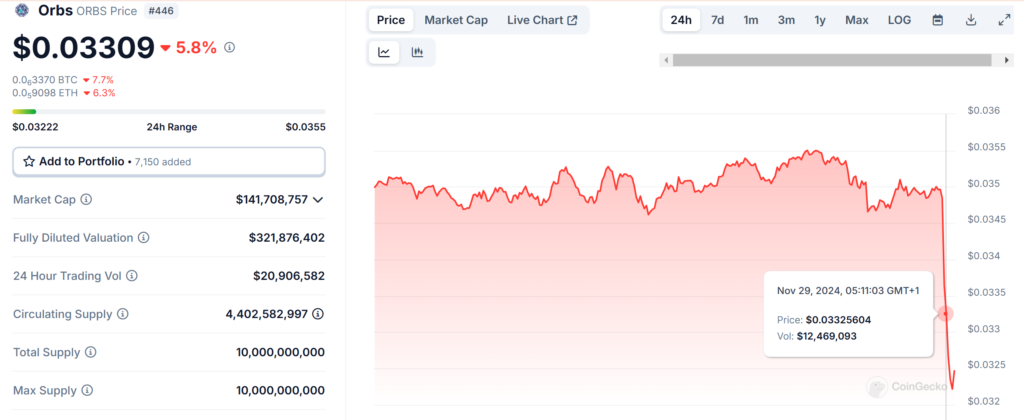The image size is (1024, 420).
Task: Expand the Market Cap details chevron
Action: 318,200
